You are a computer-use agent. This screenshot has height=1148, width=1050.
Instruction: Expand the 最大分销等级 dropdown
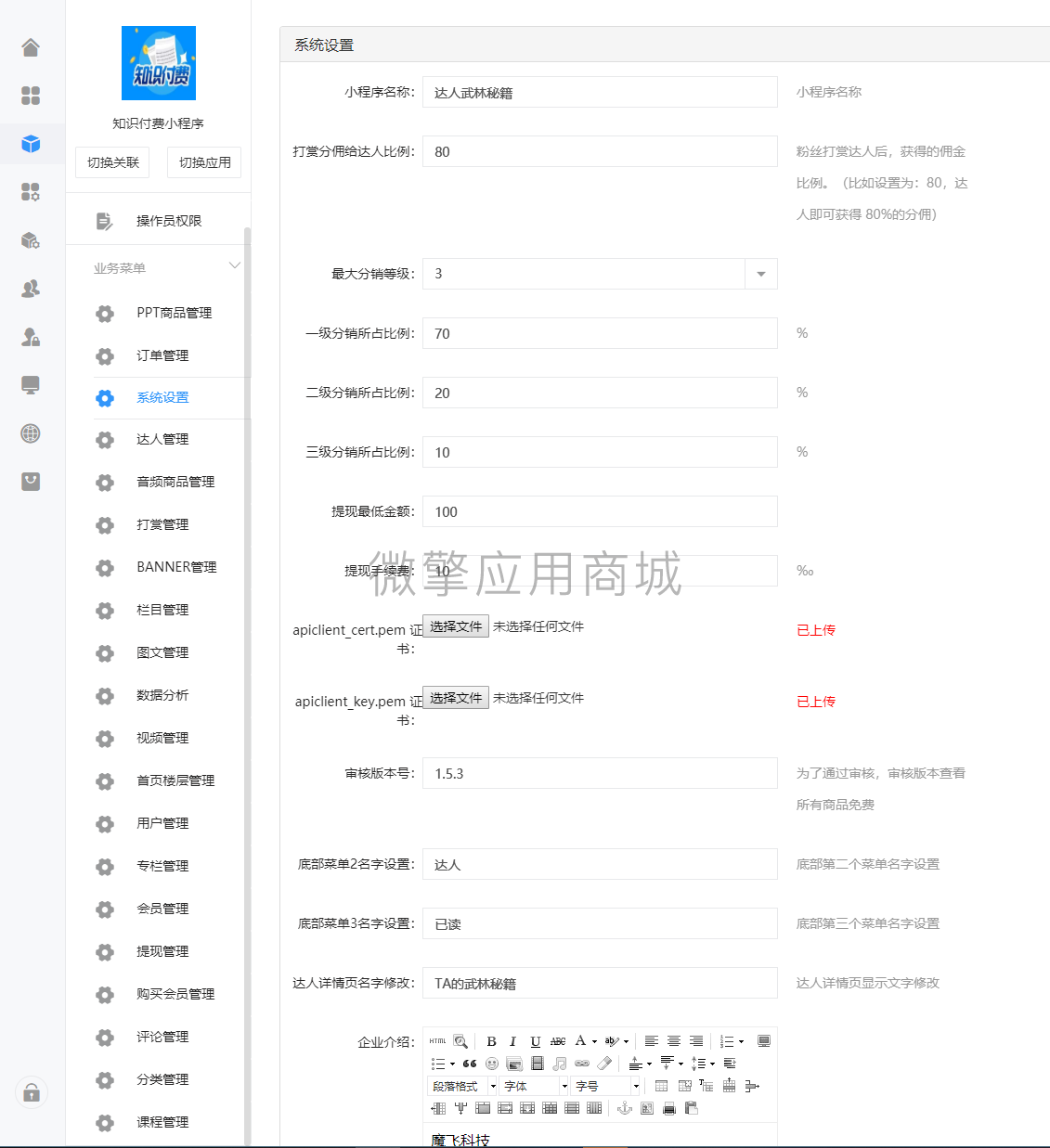point(760,274)
